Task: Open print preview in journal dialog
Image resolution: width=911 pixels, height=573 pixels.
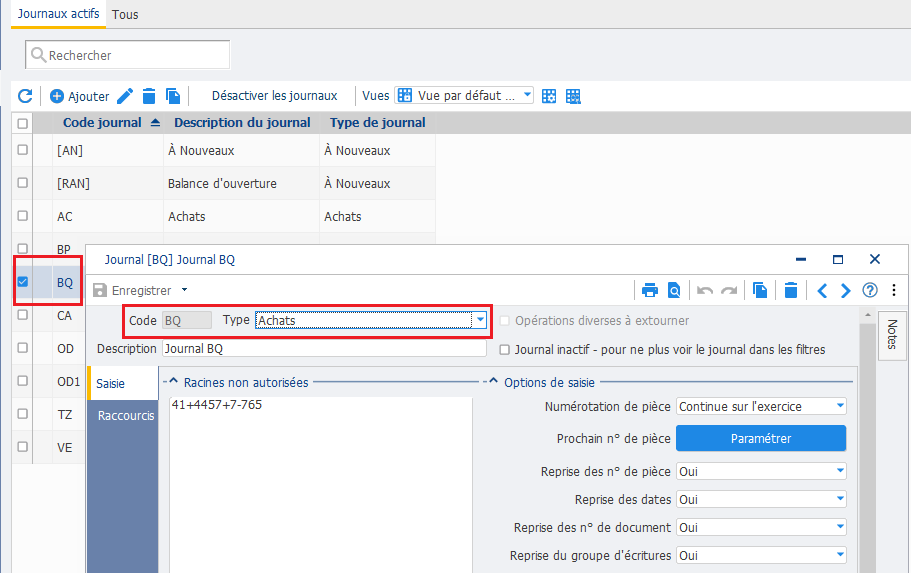Action: [x=675, y=290]
